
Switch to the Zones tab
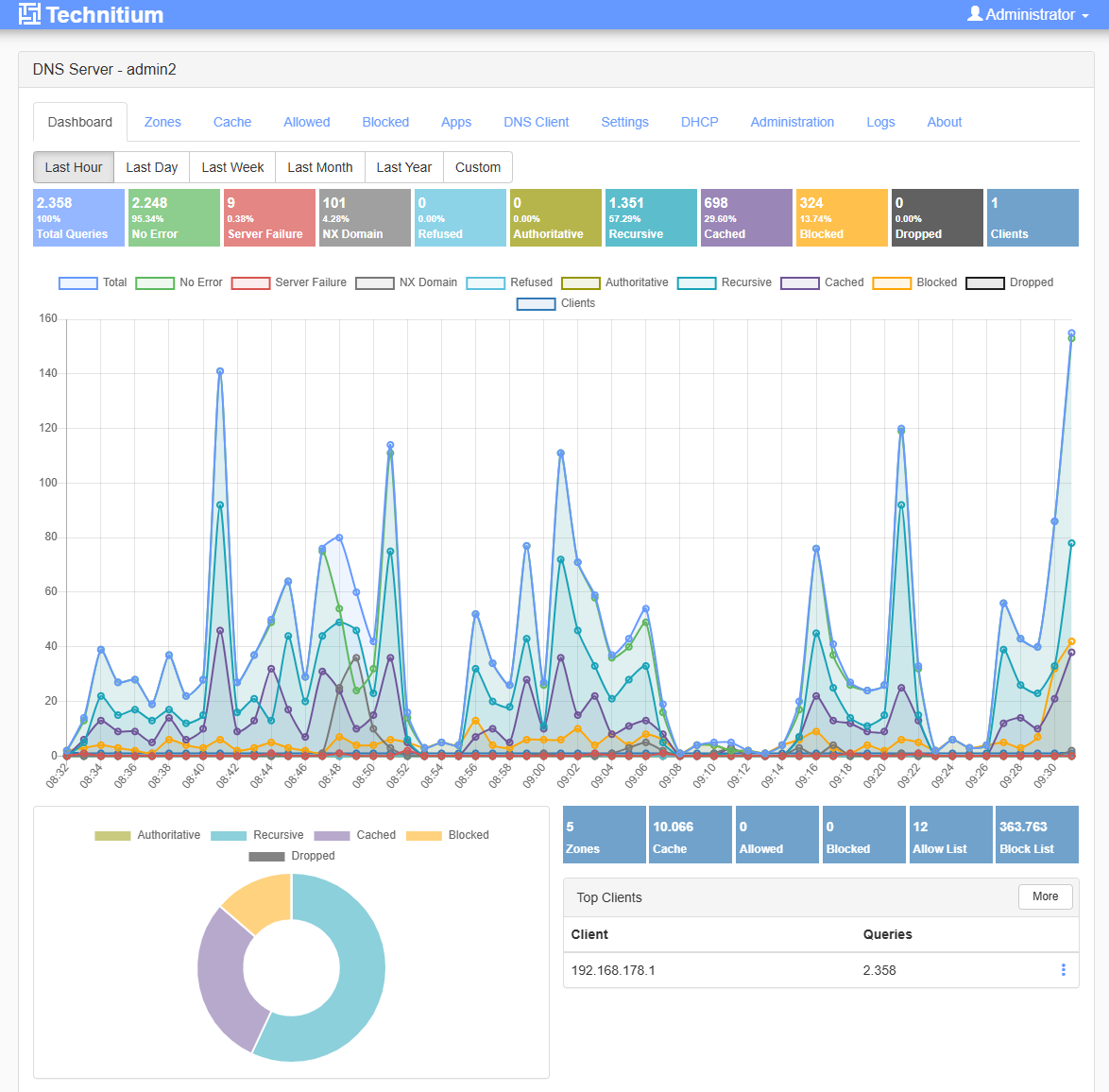(x=162, y=122)
